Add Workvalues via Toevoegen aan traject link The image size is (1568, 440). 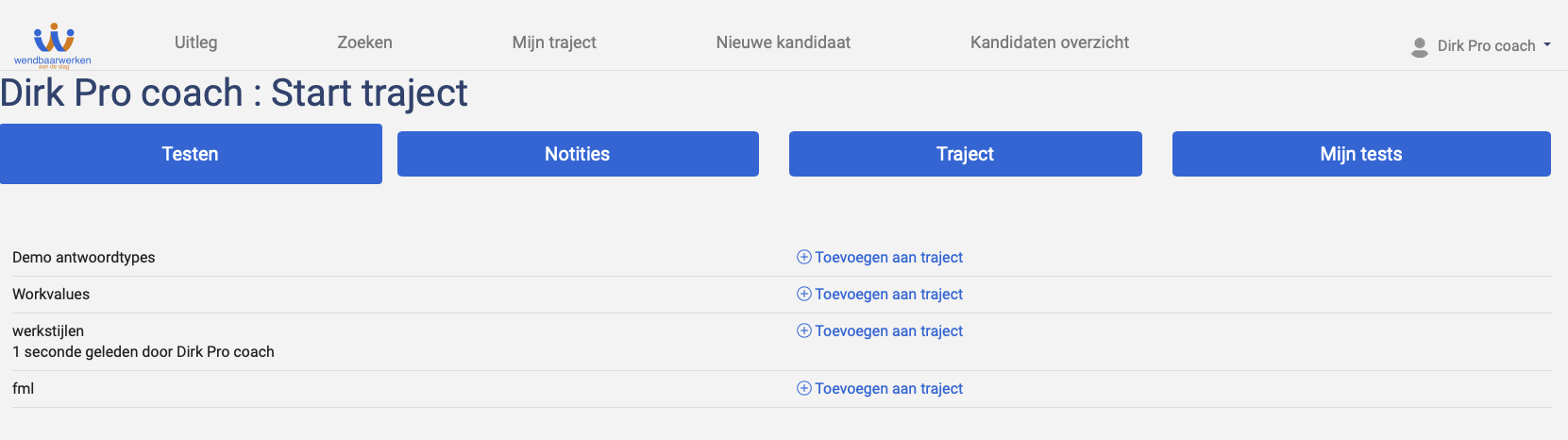[880, 294]
